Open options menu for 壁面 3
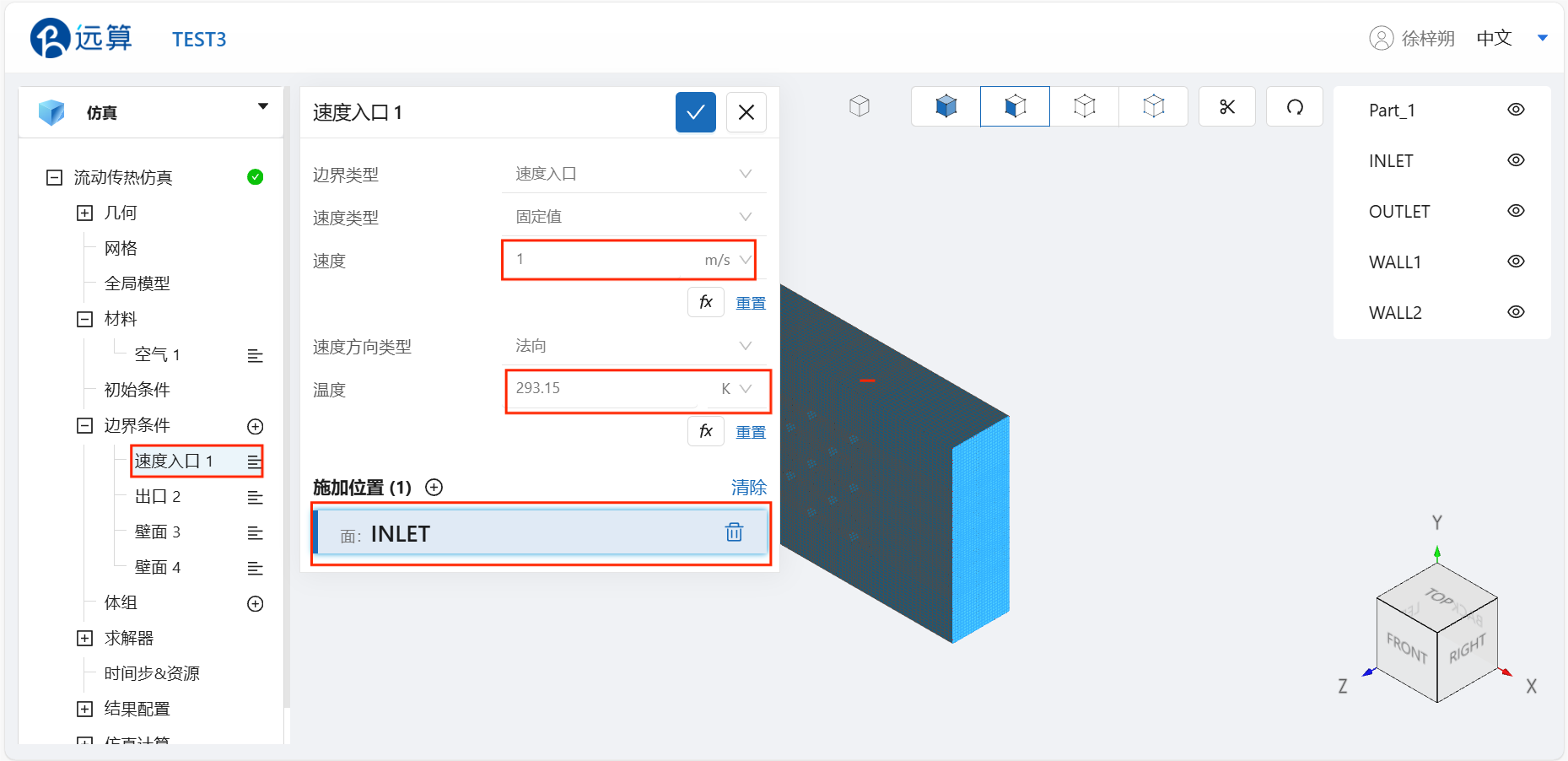 [255, 532]
